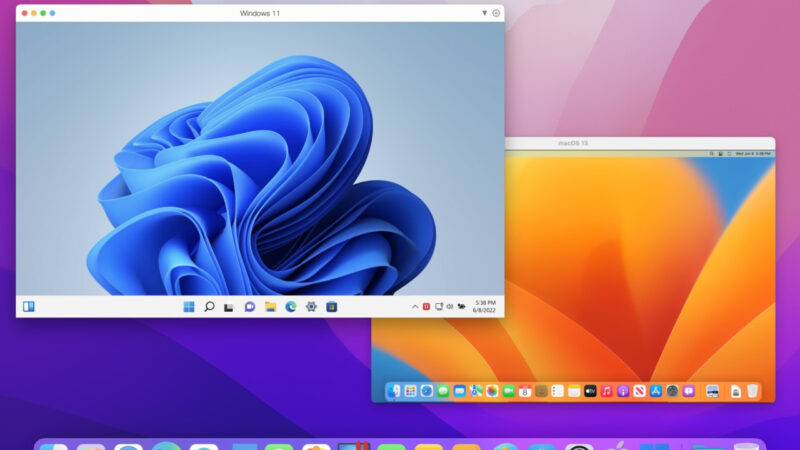Open Photos in the macOS 13 dock
Image resolution: width=800 pixels, height=450 pixels.
click(492, 391)
